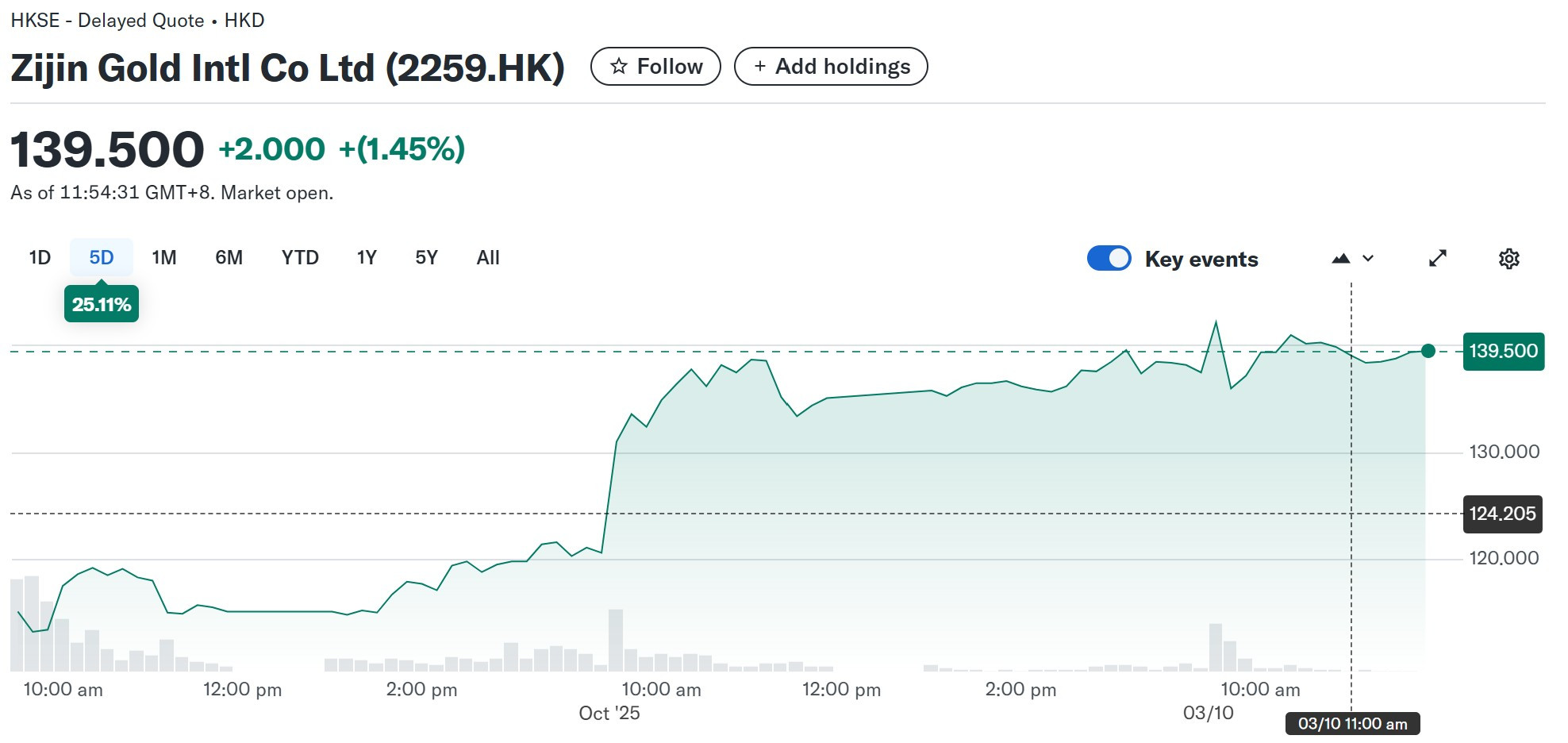Follow Zijin Gold Intl stock

(655, 67)
